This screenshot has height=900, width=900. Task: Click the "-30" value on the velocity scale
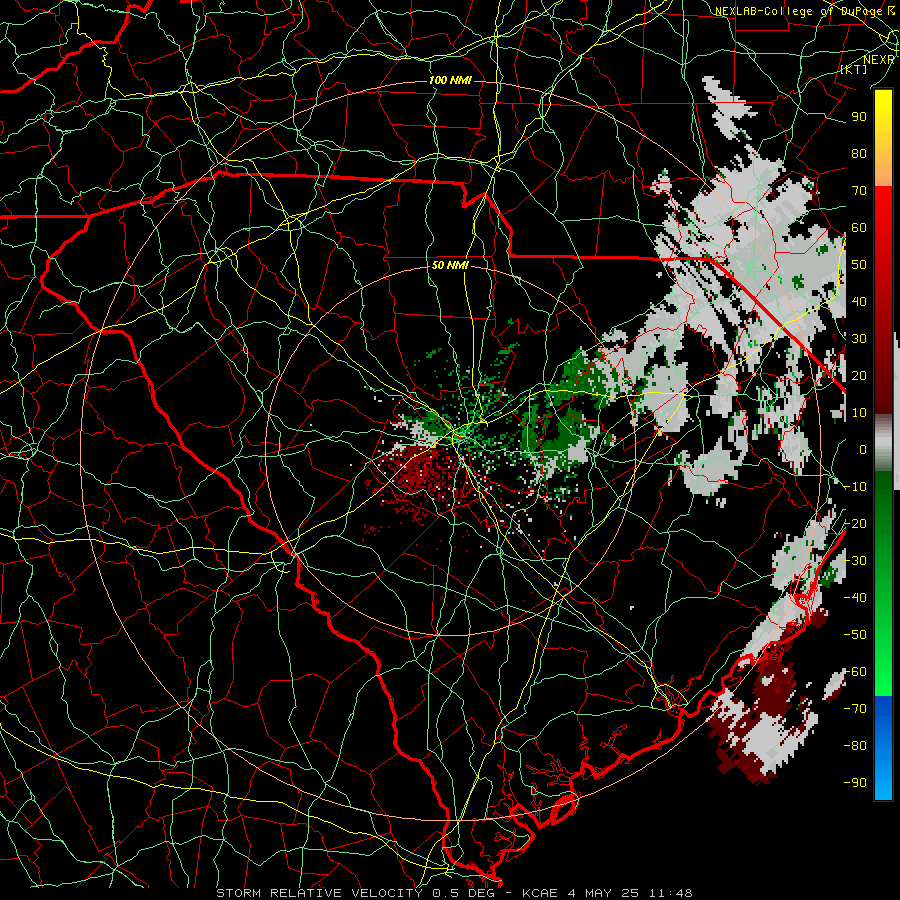(855, 561)
